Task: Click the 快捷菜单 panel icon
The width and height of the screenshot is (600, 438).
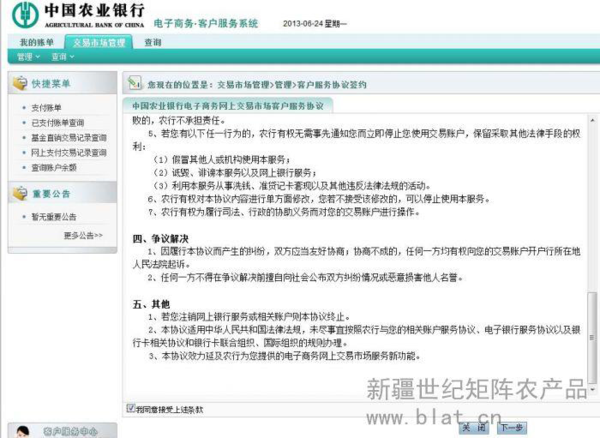Action: coord(20,83)
